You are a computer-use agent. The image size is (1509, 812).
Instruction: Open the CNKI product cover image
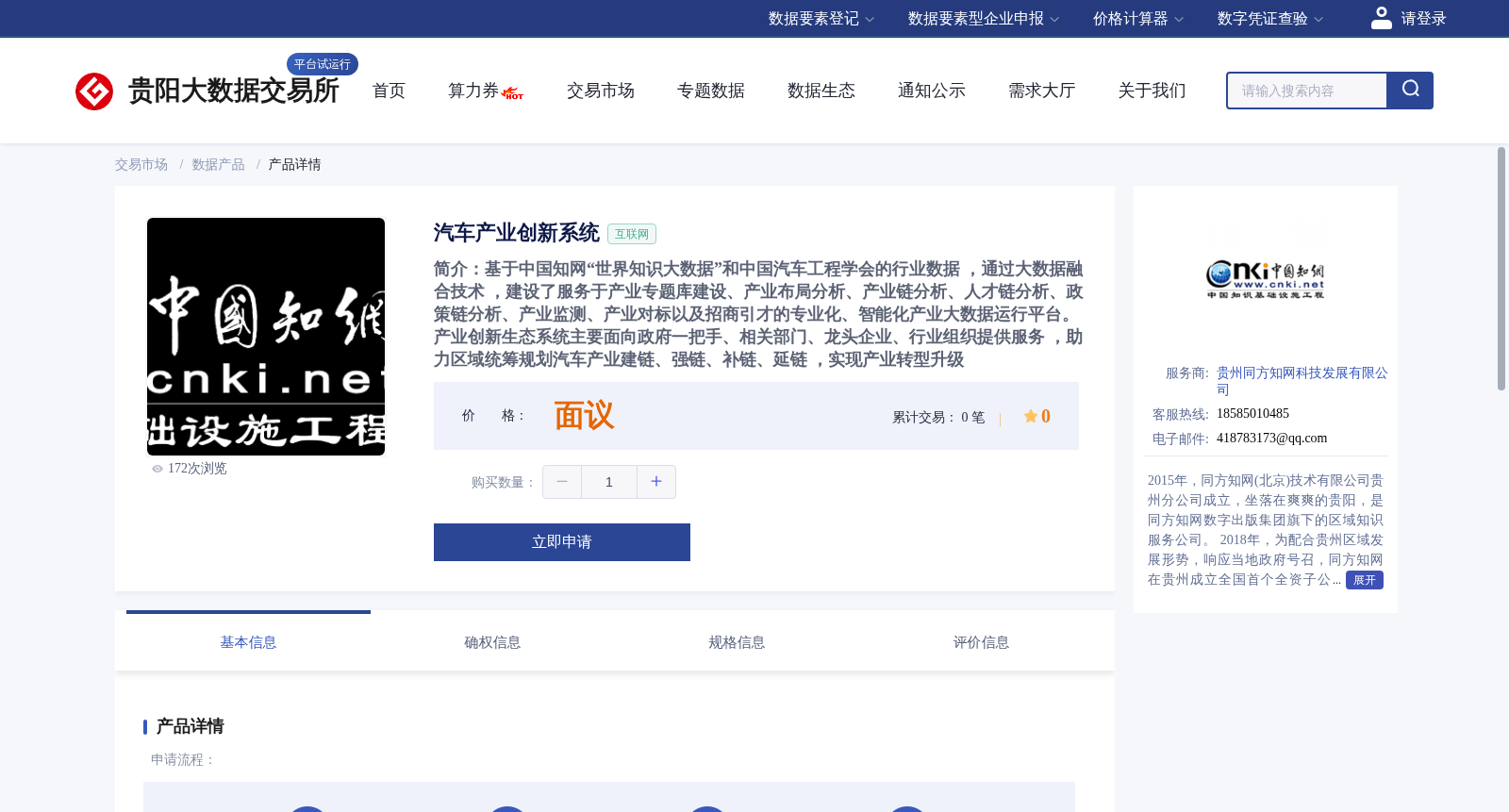click(266, 337)
